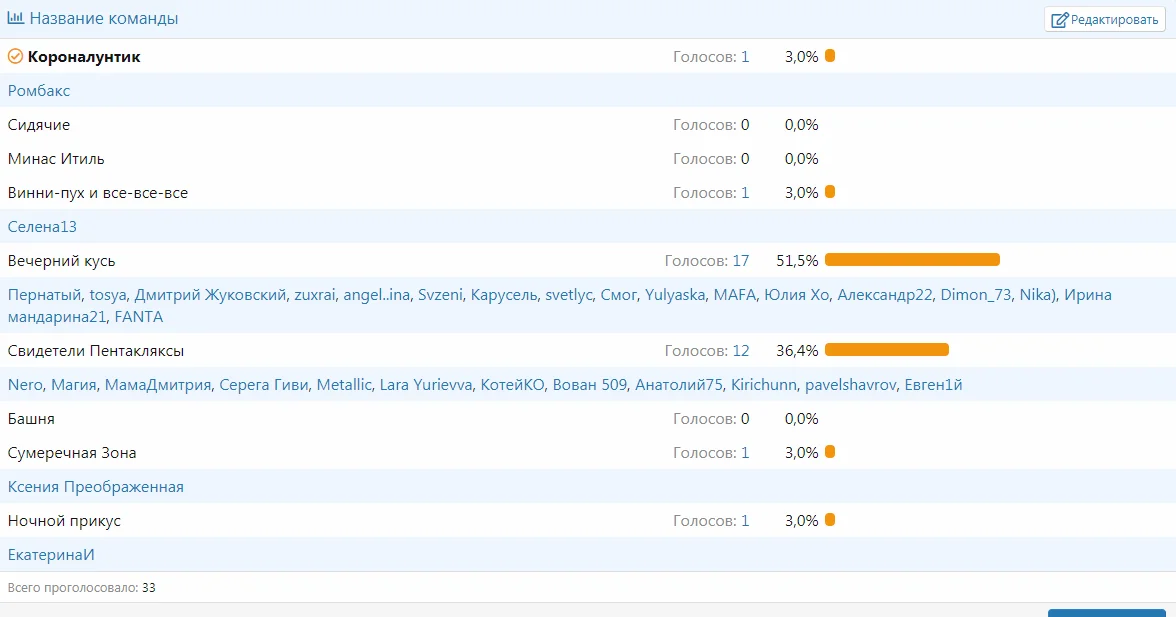Image resolution: width=1176 pixels, height=617 pixels.
Task: Click vote count 17 for Вечерний кусь
Action: click(740, 261)
